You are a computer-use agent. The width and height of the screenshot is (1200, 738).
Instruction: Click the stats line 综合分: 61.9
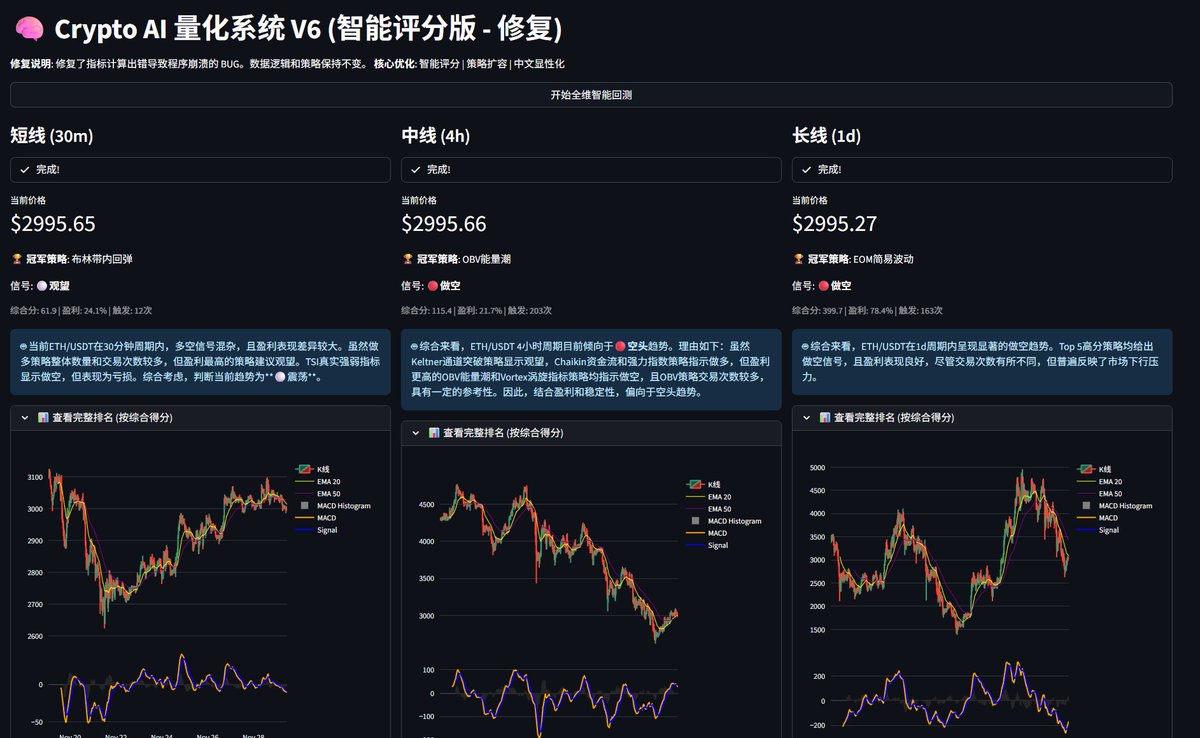pyautogui.click(x=81, y=310)
